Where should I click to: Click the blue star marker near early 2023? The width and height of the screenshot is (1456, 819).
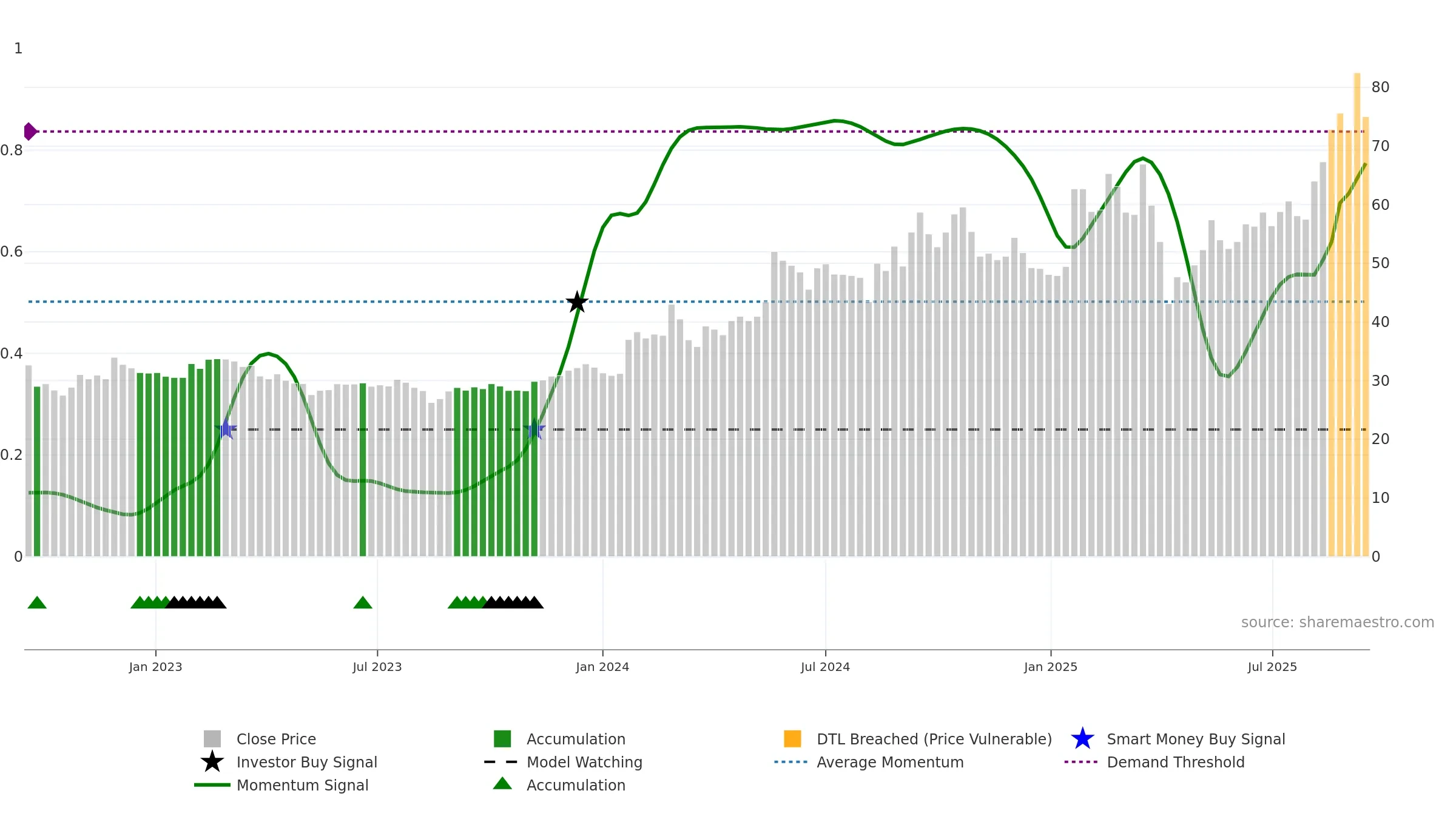pos(226,429)
